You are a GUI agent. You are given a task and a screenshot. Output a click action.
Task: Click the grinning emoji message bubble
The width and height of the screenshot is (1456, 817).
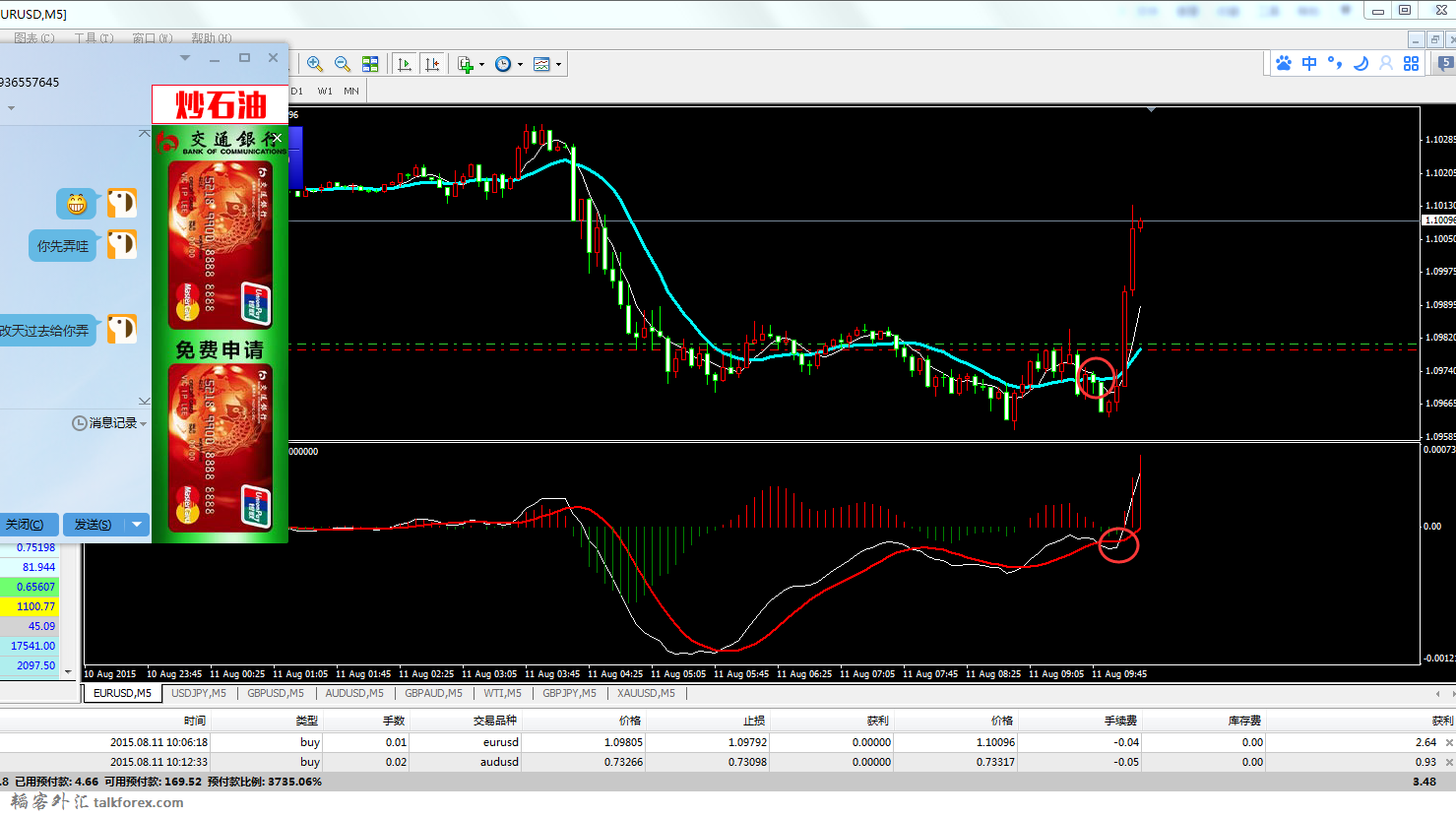pos(76,204)
